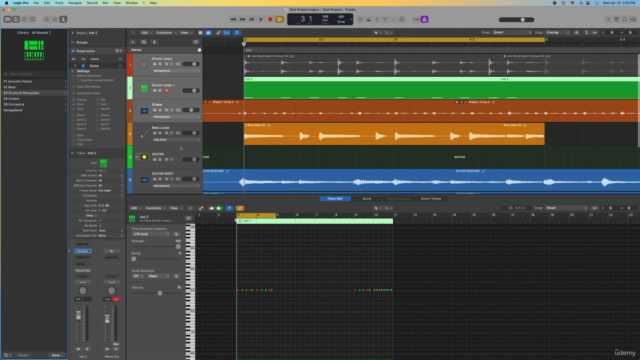This screenshot has height=360, width=640.
Task: Open the Drag Overlap dropdown
Action: pos(558,33)
